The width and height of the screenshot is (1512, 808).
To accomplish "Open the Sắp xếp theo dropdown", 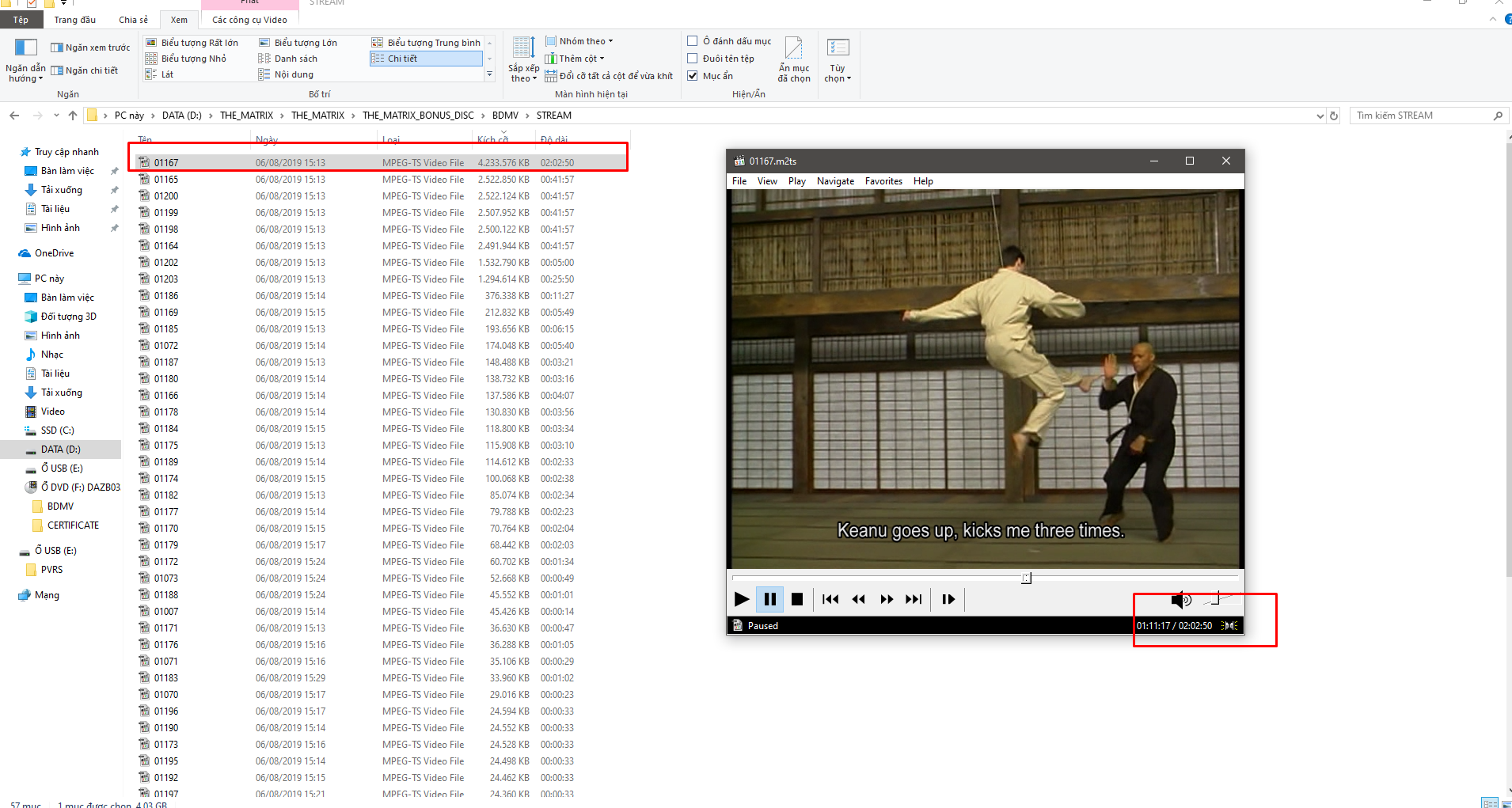I will point(523,60).
